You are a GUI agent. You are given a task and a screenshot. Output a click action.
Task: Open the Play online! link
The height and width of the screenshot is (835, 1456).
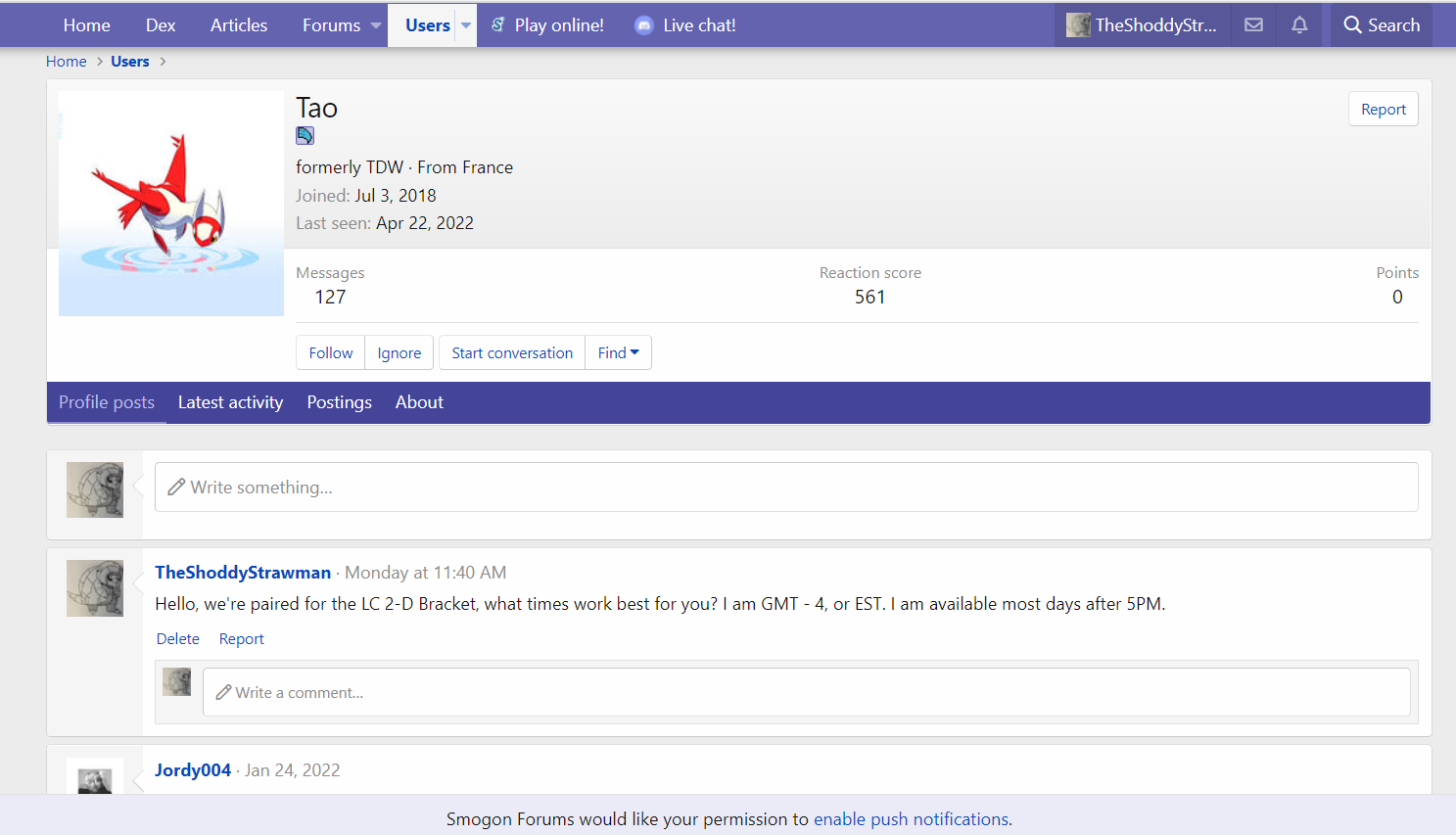[559, 25]
